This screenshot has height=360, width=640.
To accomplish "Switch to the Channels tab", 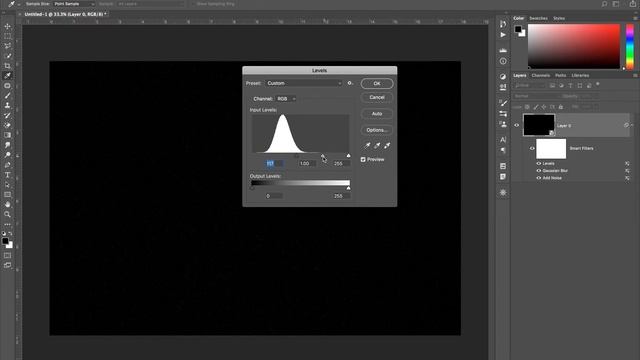I will [x=540, y=76].
